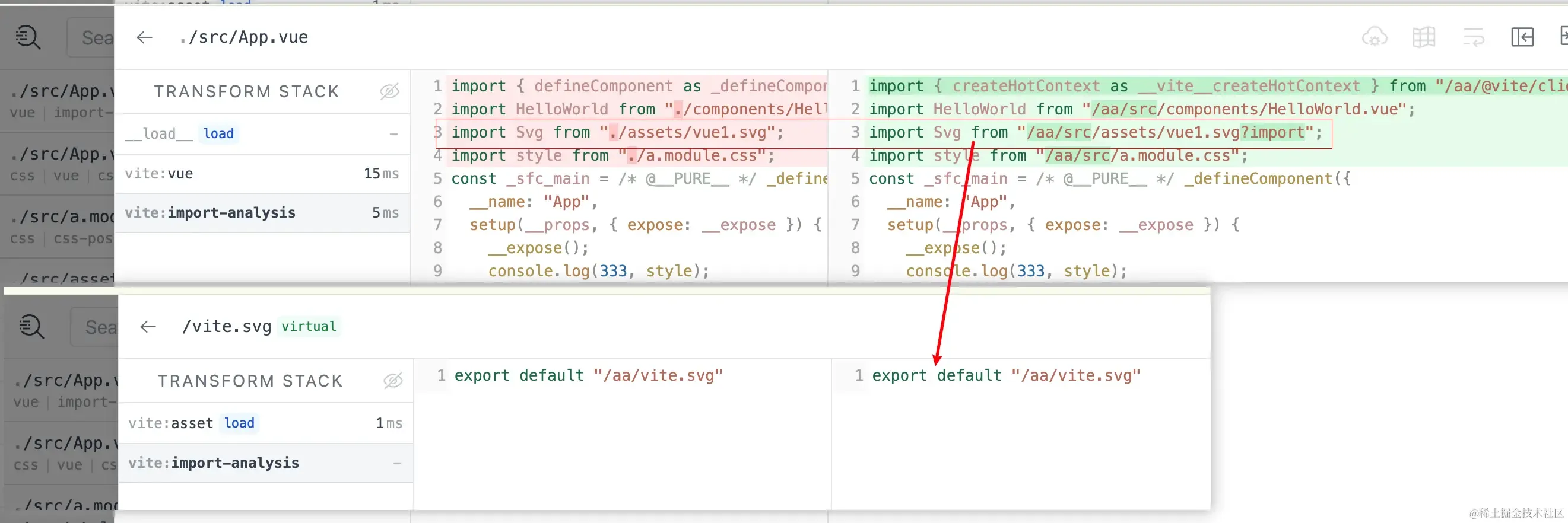Screen dimensions: 1568x523
Task: Click the /aa/src/assets/vue1.svg?import import line
Action: [1096, 133]
